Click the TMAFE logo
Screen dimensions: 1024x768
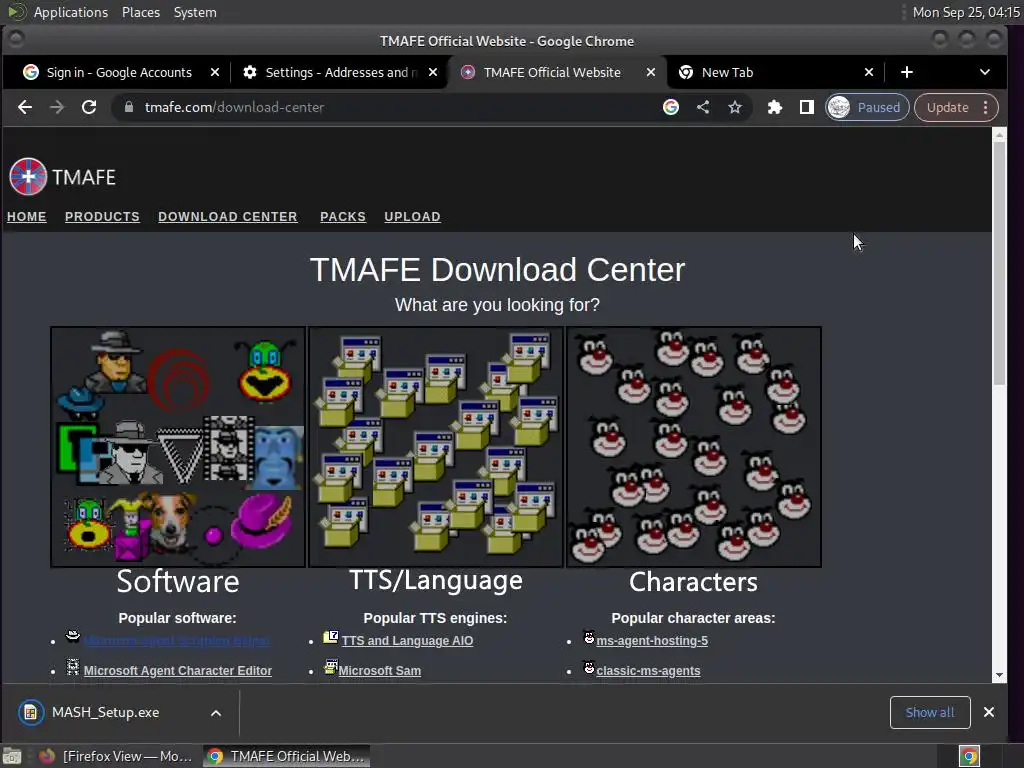[x=62, y=176]
